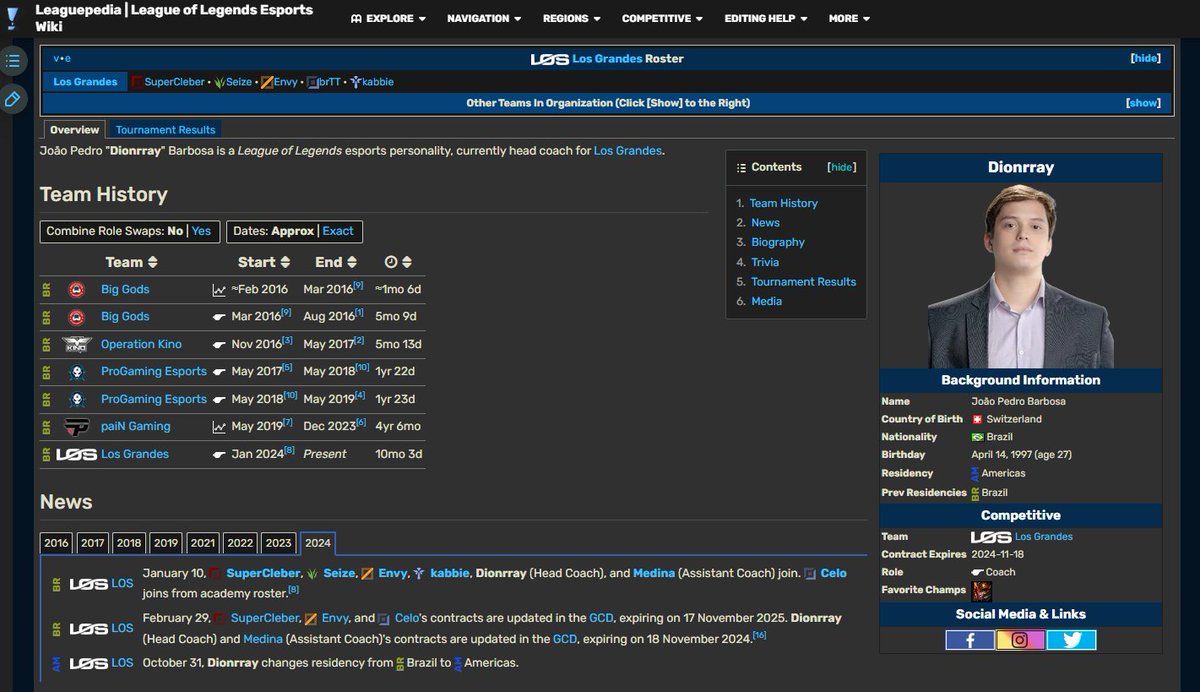Open the navbox edit 'e' link
Screen dimensions: 1200x692
coord(68,58)
